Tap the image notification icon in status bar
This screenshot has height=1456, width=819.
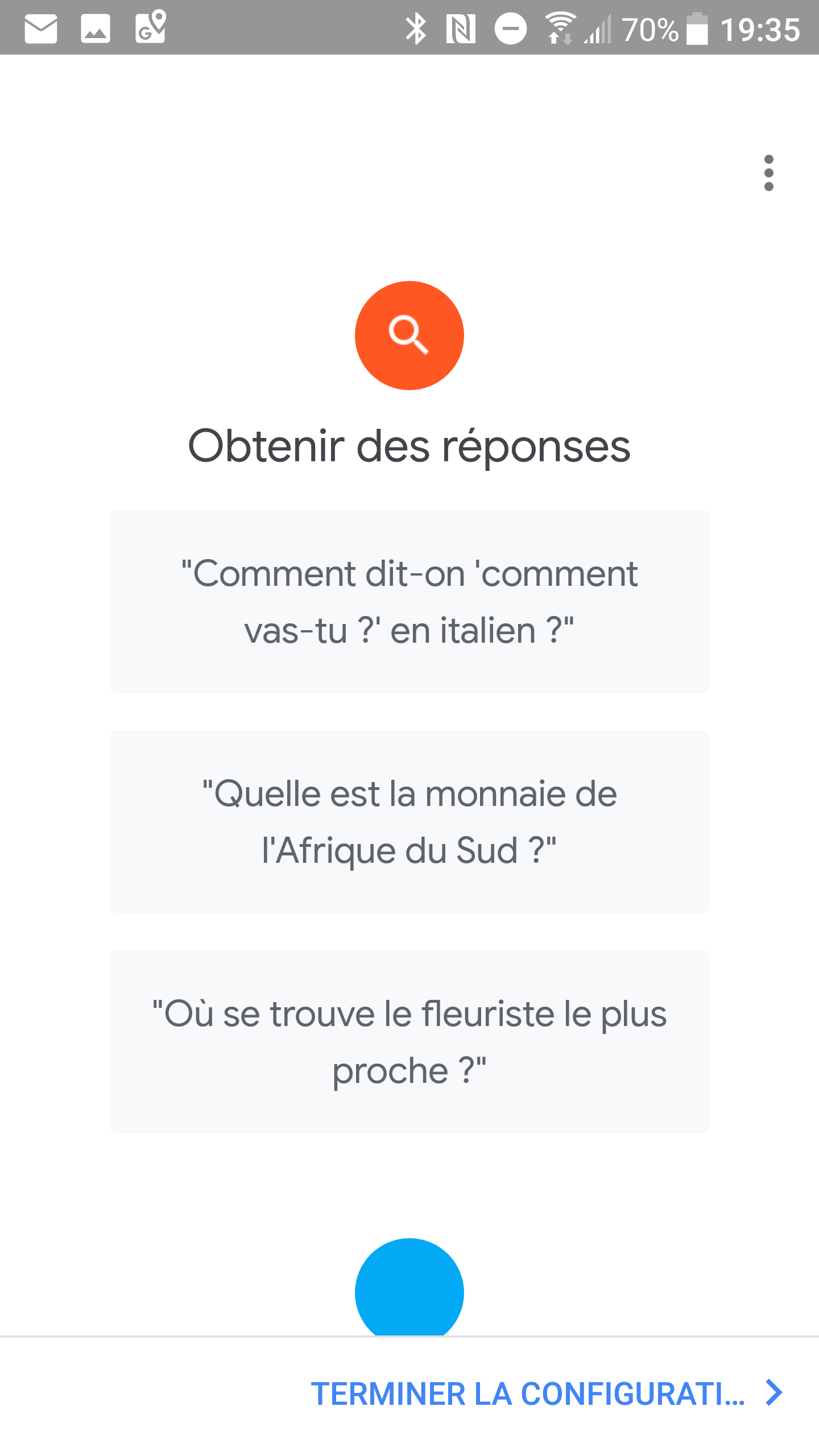tap(95, 29)
